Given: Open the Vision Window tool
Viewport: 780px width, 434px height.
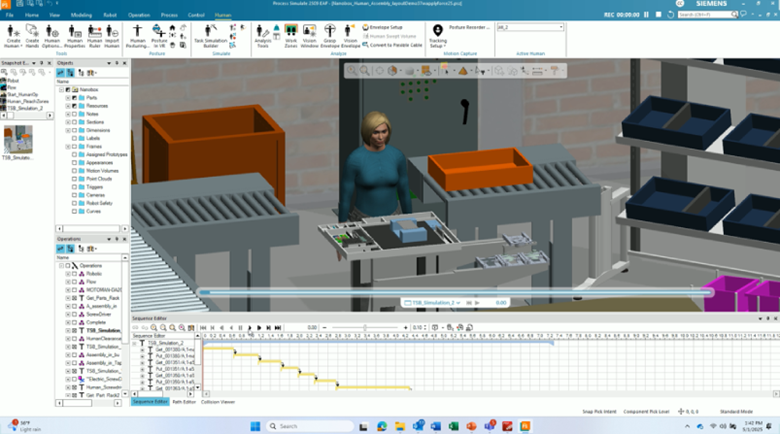Looking at the screenshot, I should pos(309,34).
